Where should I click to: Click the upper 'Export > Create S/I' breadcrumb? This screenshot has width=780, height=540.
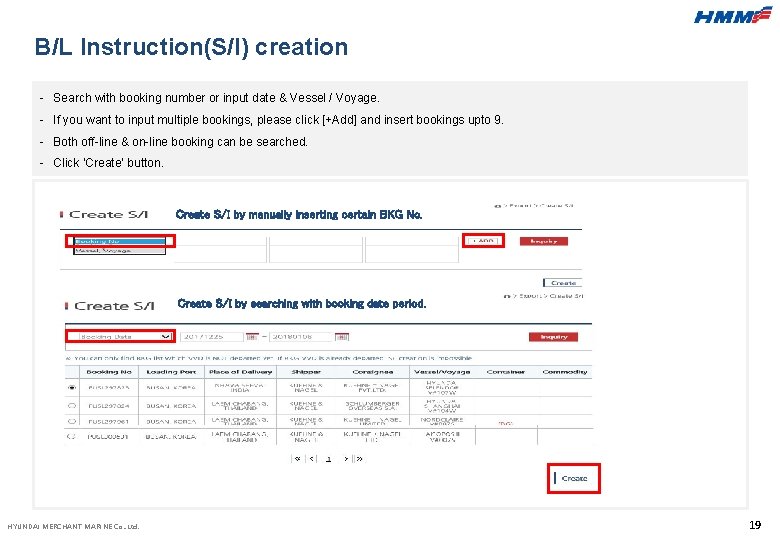tap(538, 205)
